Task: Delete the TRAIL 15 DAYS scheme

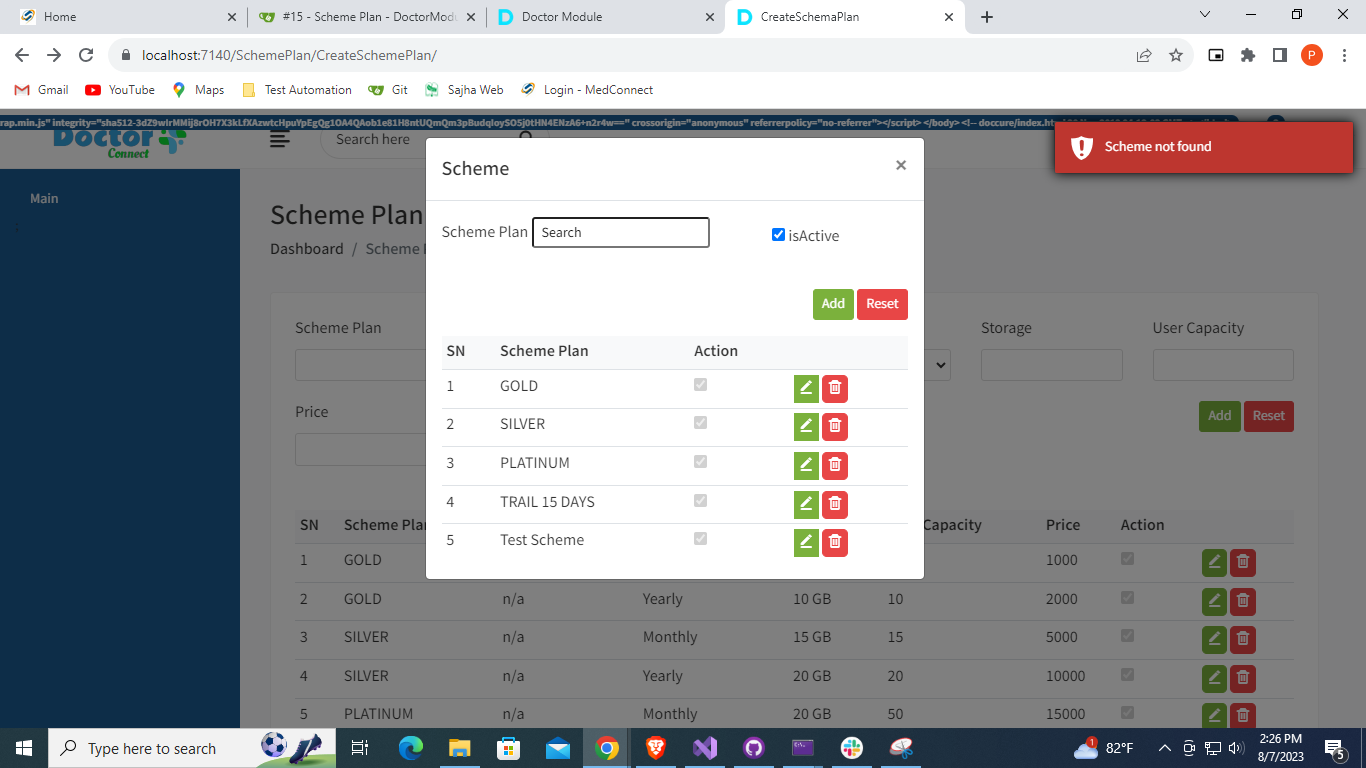Action: 835,504
